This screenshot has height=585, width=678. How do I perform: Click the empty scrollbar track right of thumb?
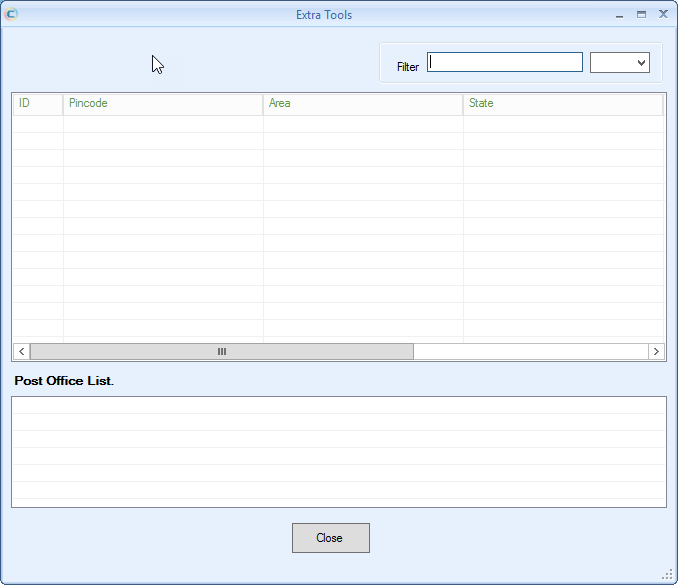click(x=531, y=352)
